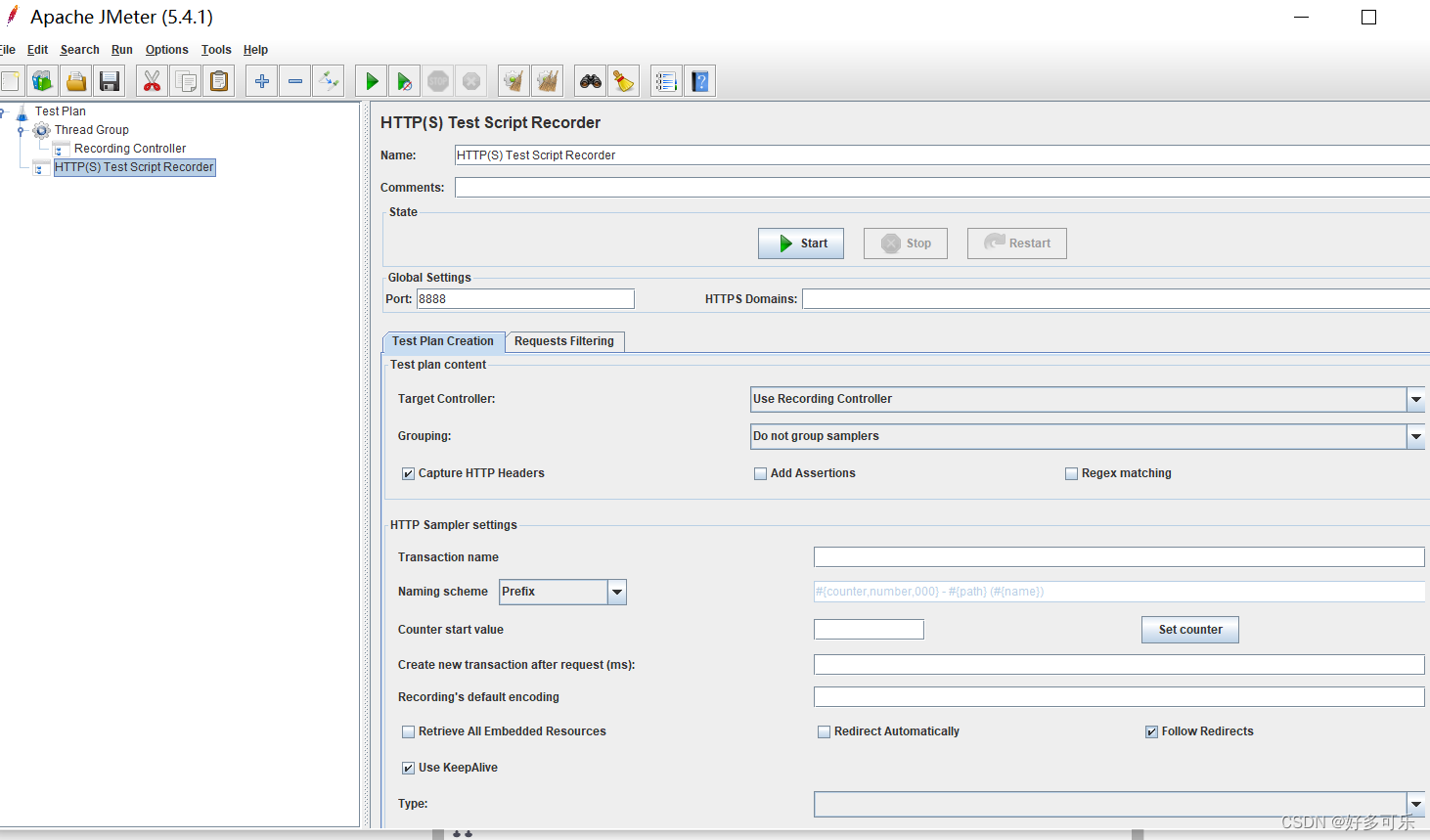Viewport: 1430px width, 840px height.
Task: Open the Options menu
Action: click(166, 50)
